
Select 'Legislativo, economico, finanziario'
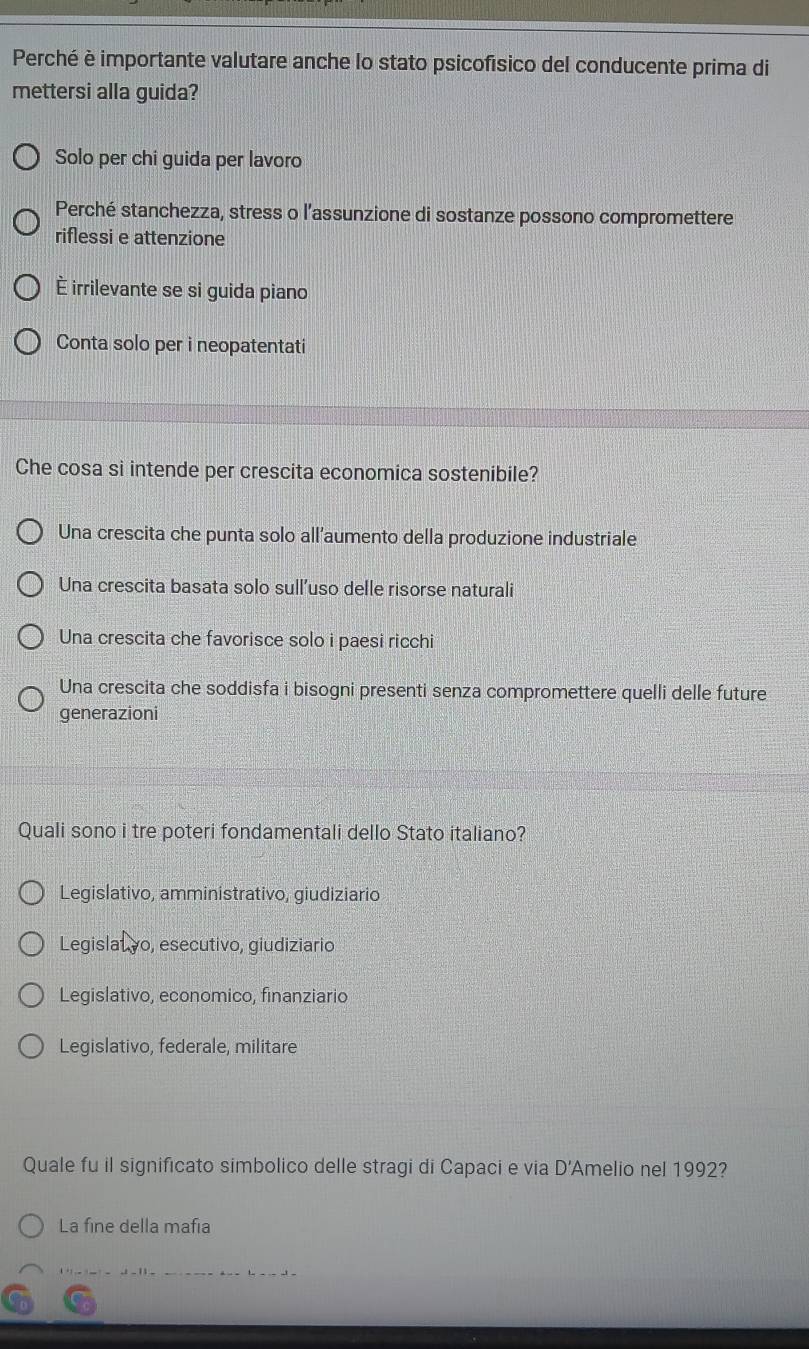point(32,996)
